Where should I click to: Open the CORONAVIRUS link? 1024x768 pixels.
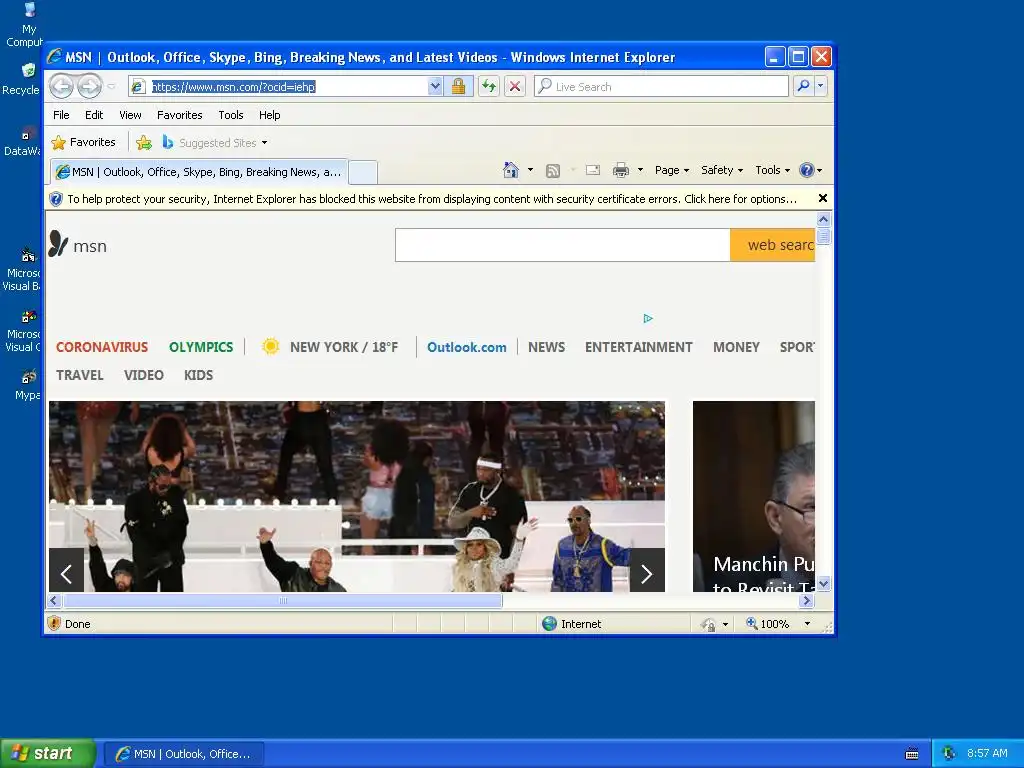click(x=102, y=347)
